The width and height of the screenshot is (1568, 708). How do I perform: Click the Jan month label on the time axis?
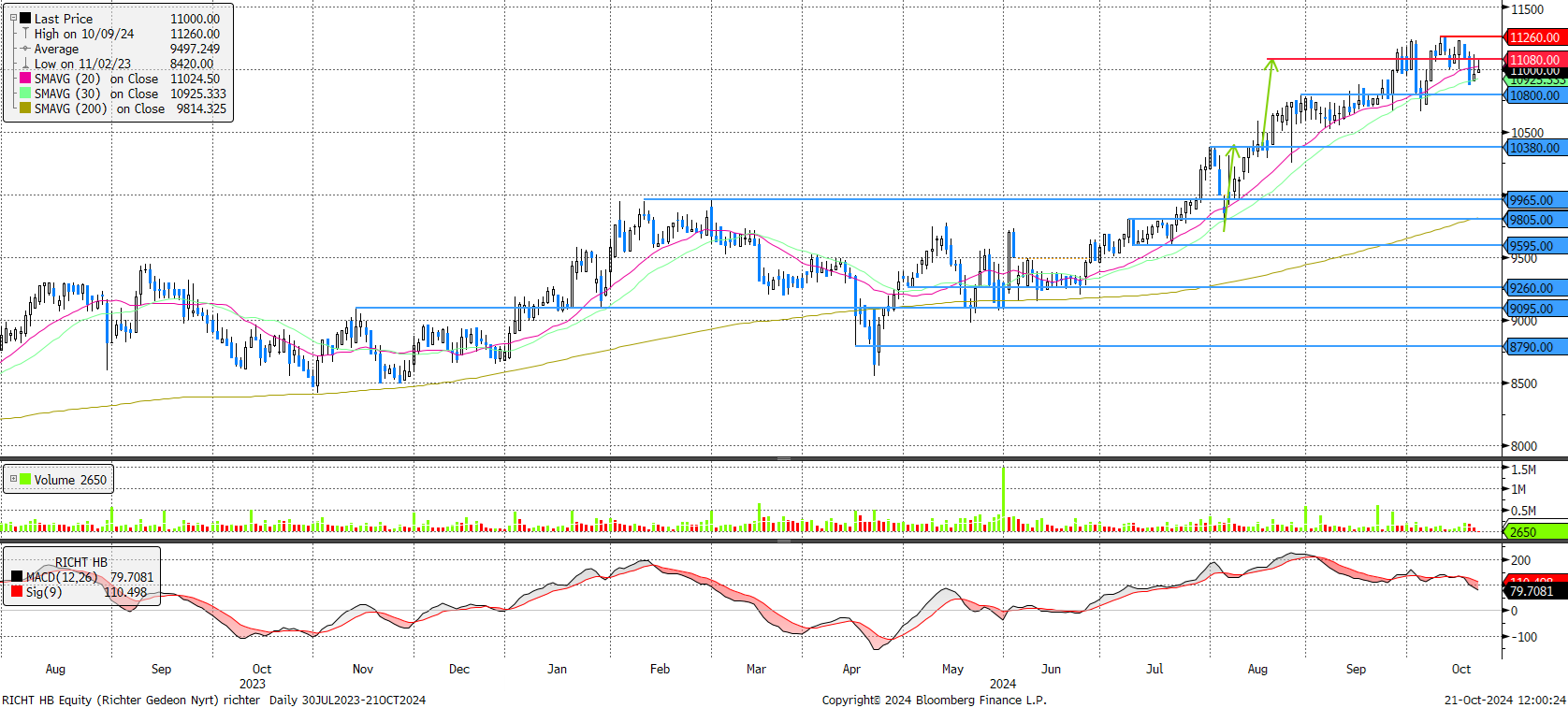(x=557, y=669)
